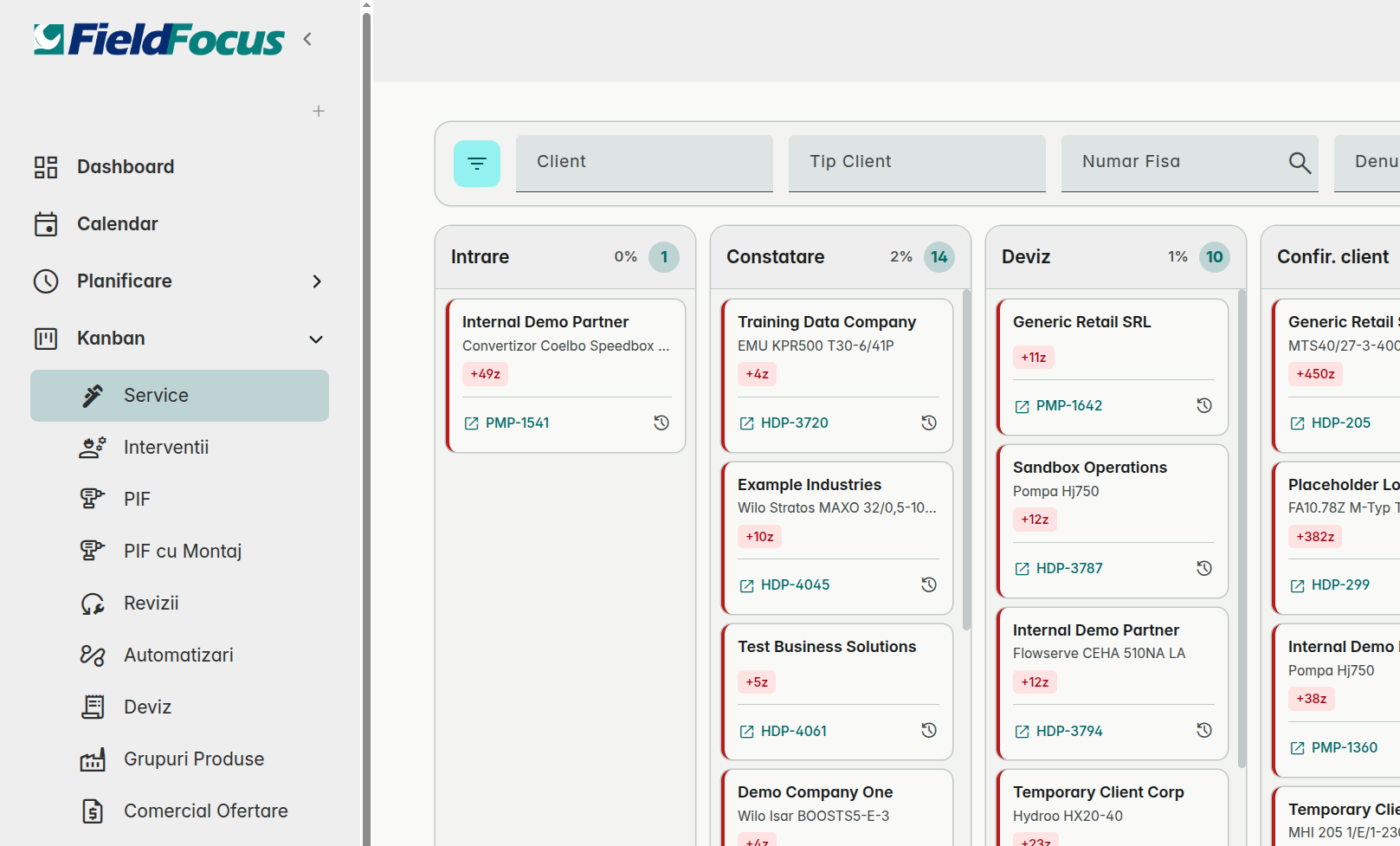Select the Test Business Solutions card
This screenshot has height=846, width=1400.
[837, 692]
